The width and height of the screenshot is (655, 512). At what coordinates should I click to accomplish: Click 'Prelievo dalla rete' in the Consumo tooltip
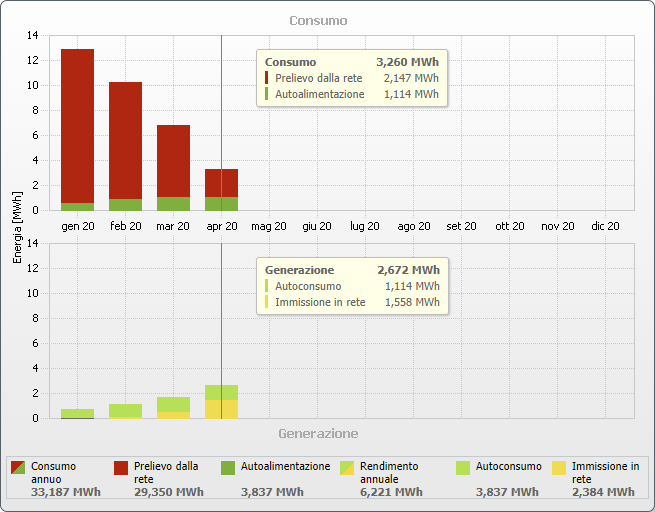319,78
